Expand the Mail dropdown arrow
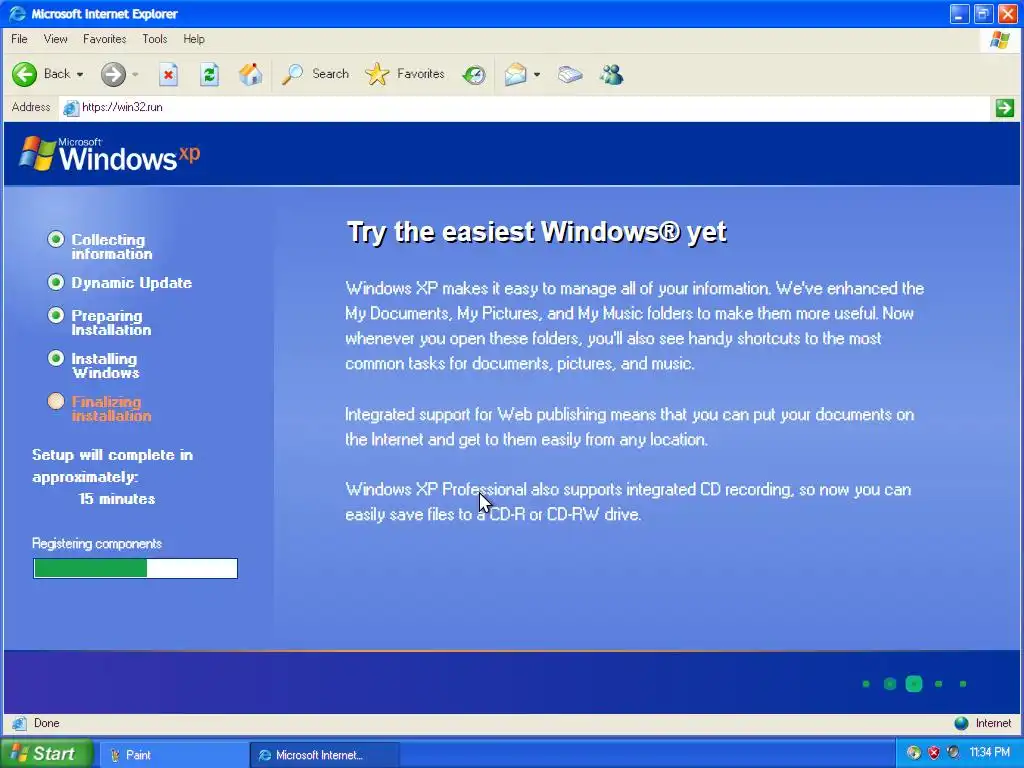The height and width of the screenshot is (768, 1024). 537,74
